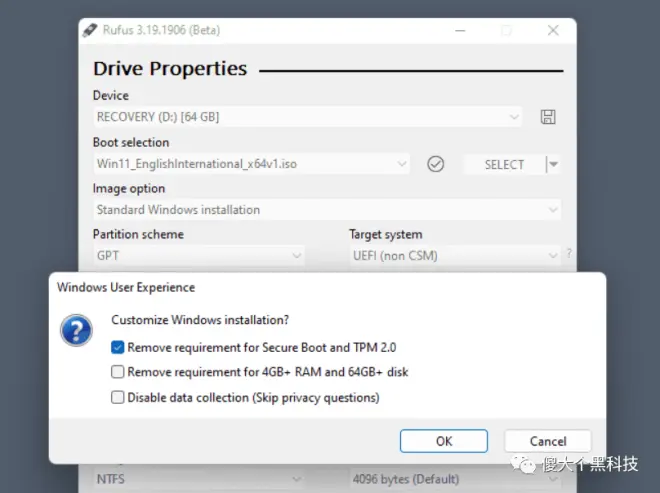Click the target system help question mark
This screenshot has width=660, height=493.
[569, 253]
